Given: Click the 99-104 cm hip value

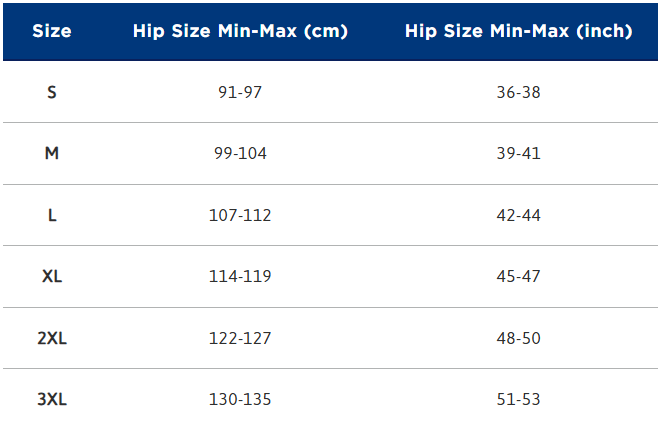Looking at the screenshot, I should 240,154.
